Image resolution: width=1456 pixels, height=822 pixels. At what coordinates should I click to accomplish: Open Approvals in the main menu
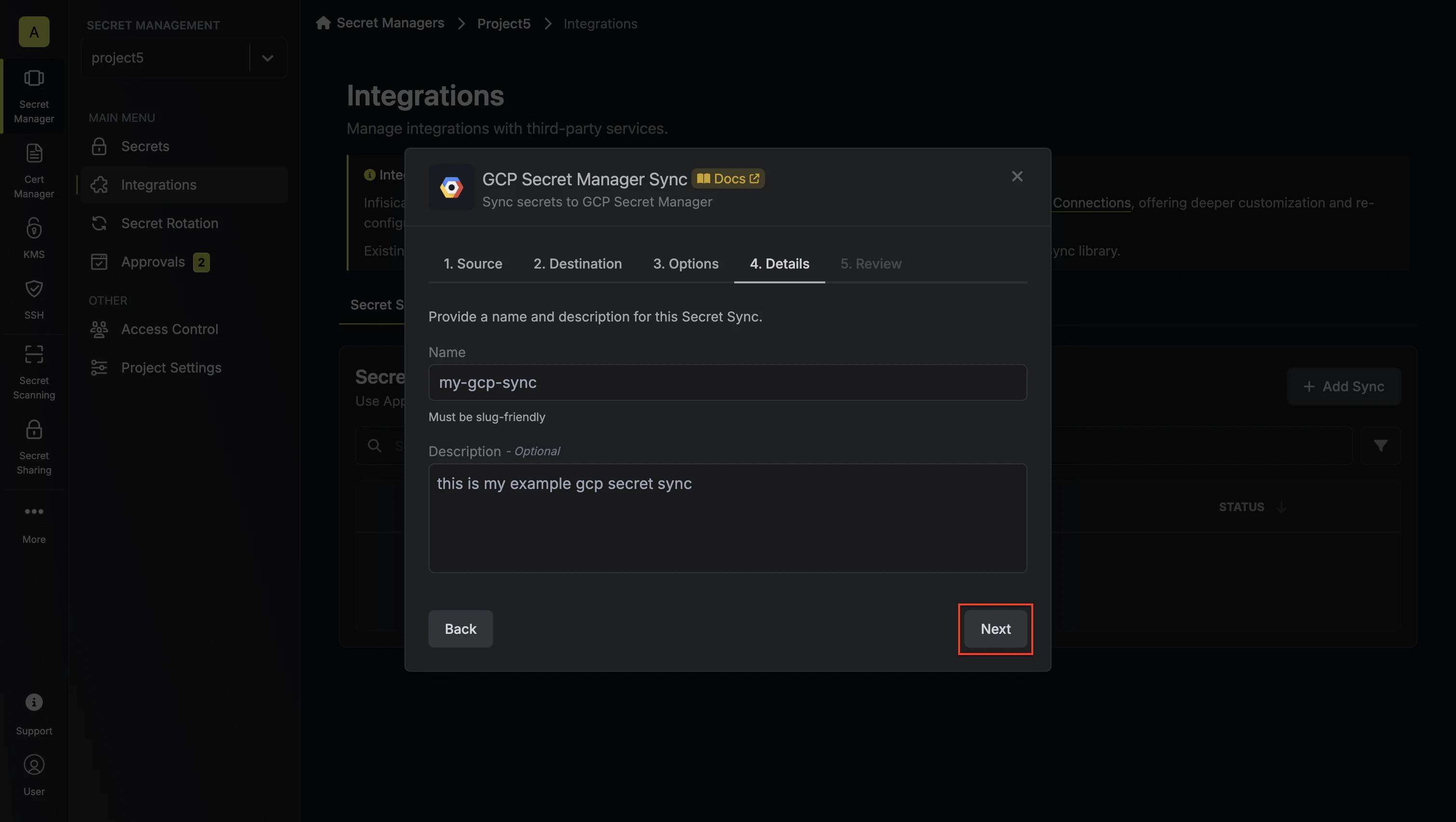click(184, 262)
